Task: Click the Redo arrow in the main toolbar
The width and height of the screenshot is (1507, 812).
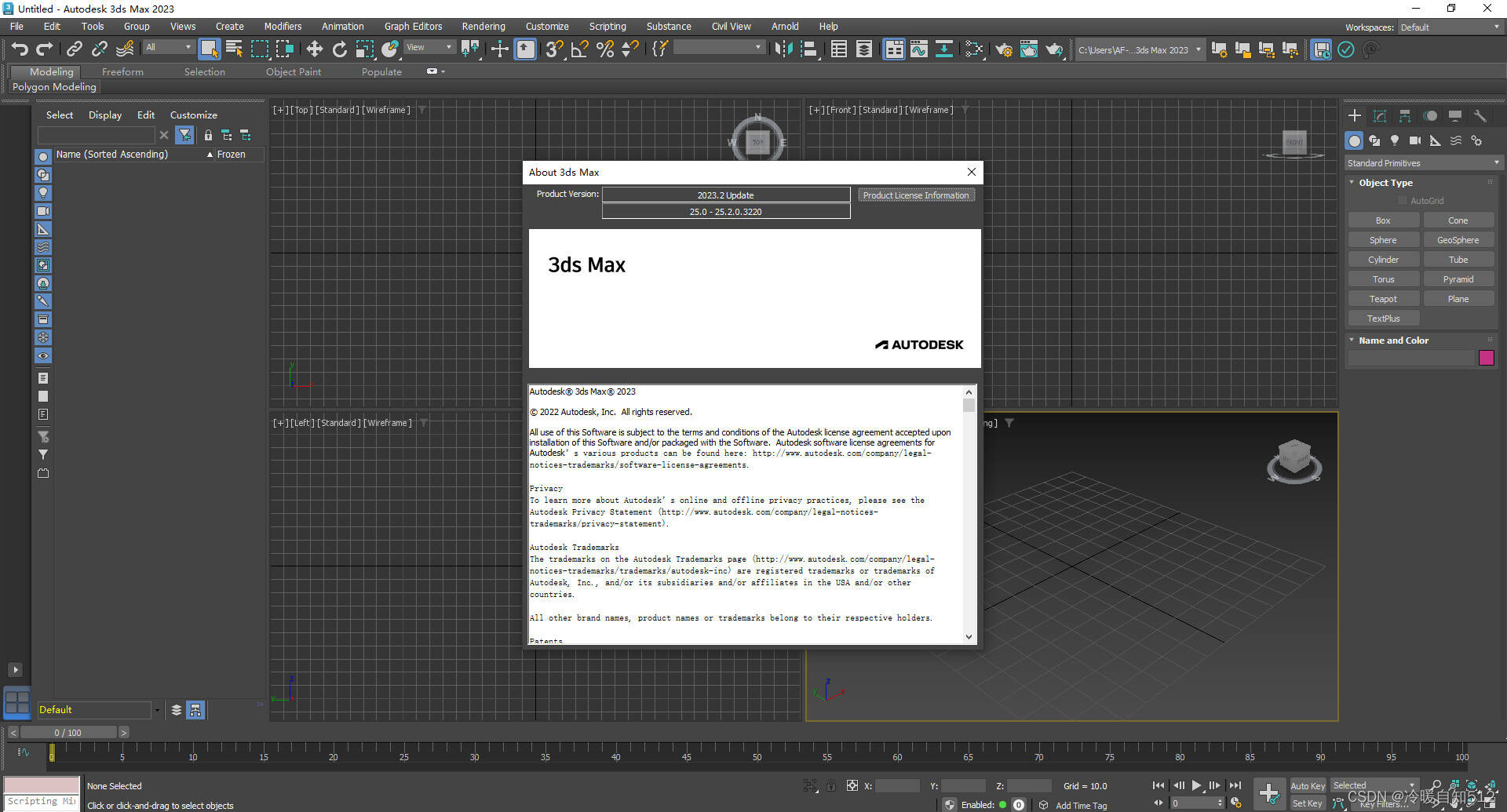Action: tap(45, 49)
